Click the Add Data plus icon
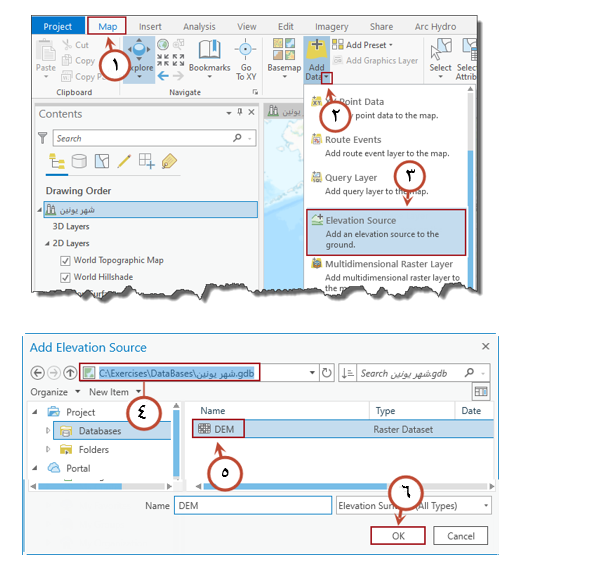The width and height of the screenshot is (600, 564). [x=316, y=47]
